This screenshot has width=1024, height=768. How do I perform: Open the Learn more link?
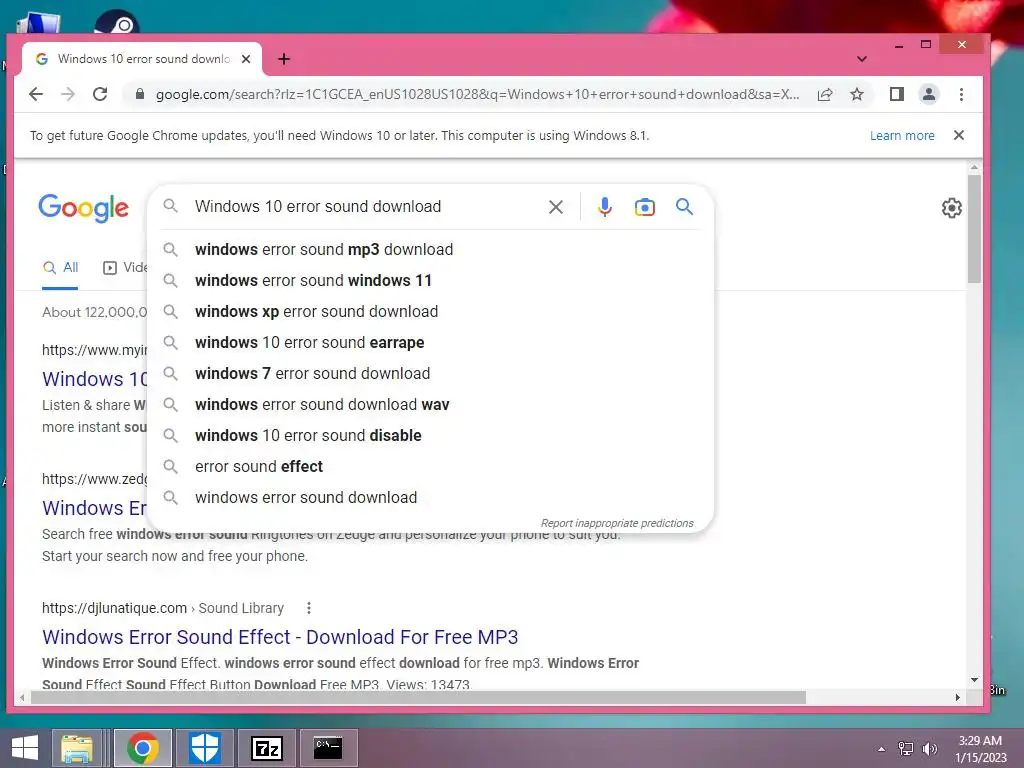[x=902, y=135]
